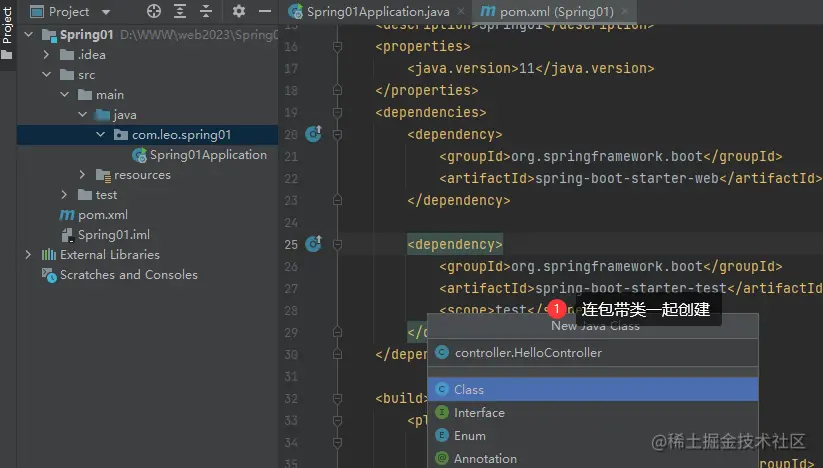Click the locate-in-tree target icon
Image resolution: width=823 pixels, height=468 pixels.
point(154,11)
